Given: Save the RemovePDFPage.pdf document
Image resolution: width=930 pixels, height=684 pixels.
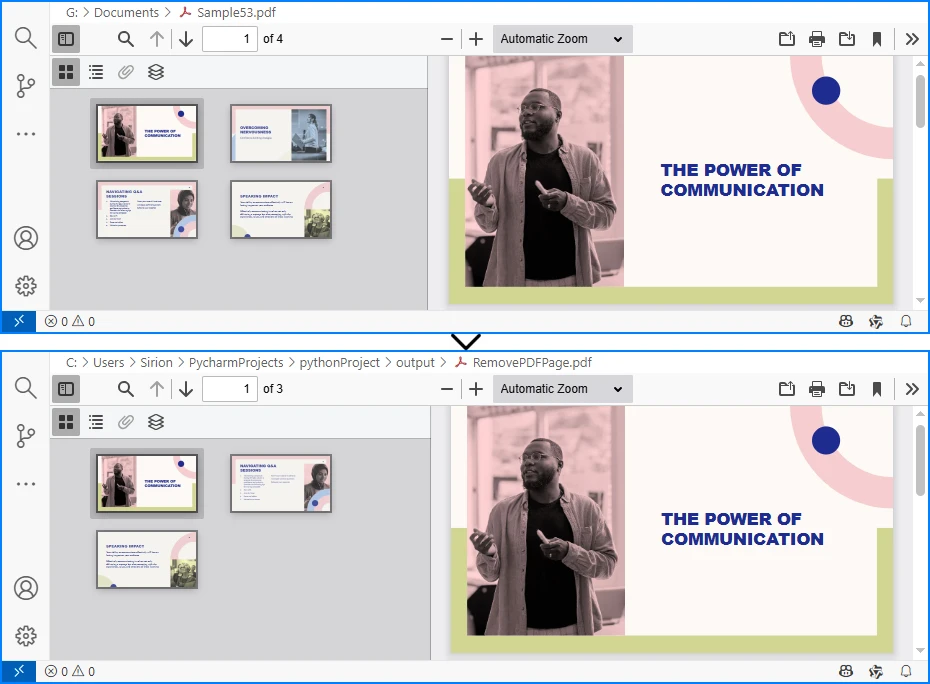Looking at the screenshot, I should pos(847,388).
